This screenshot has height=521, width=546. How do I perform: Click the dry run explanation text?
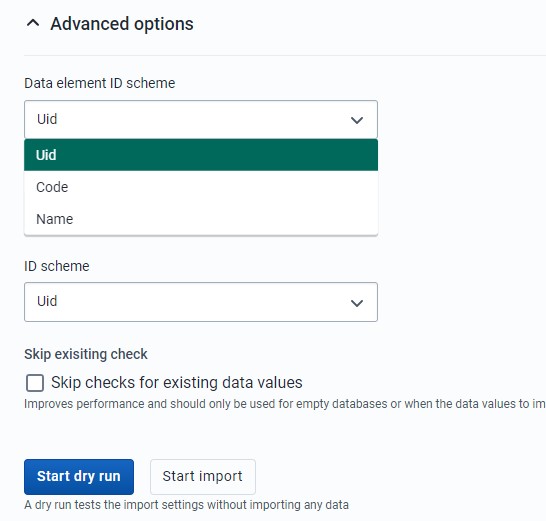186,505
